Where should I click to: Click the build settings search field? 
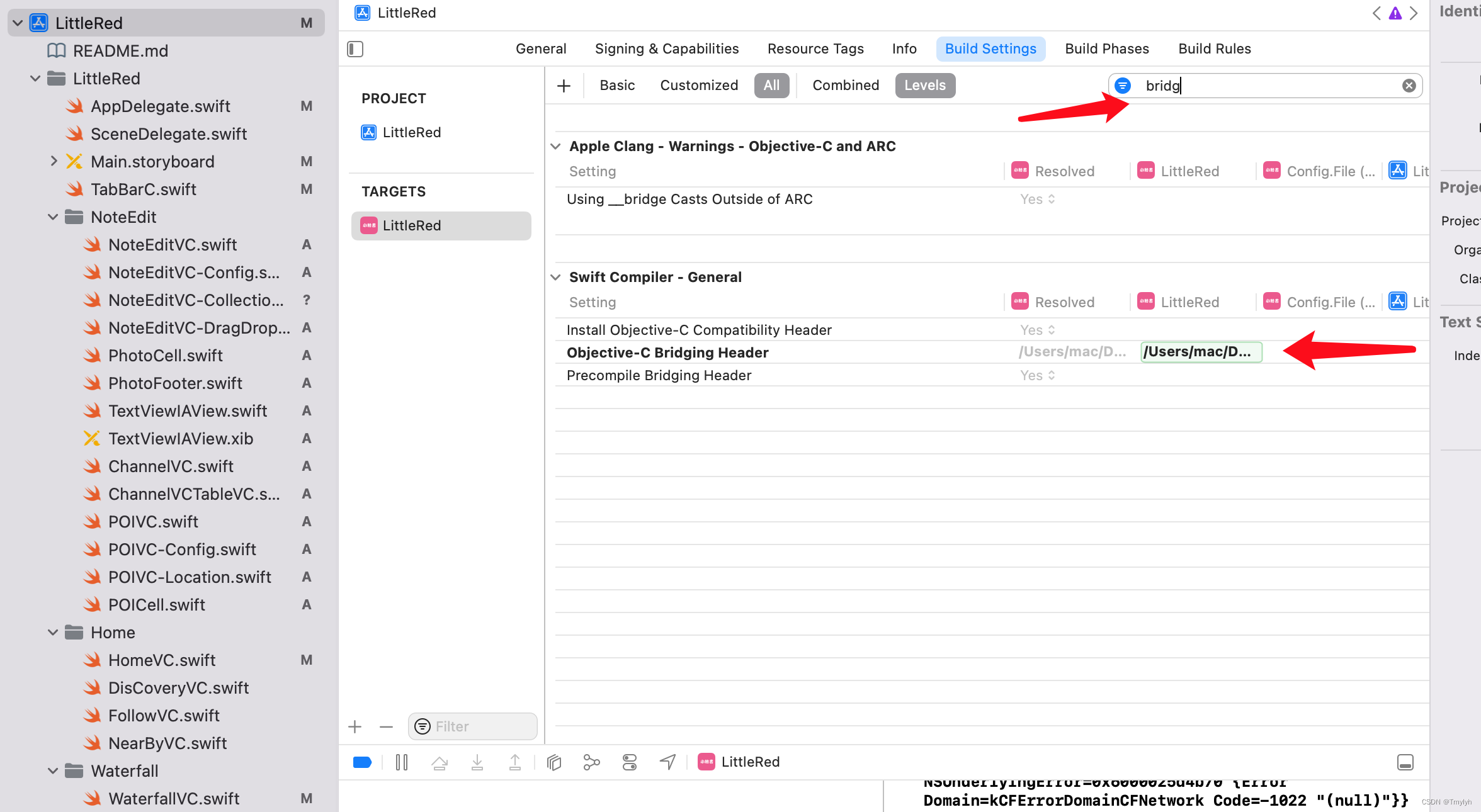1265,86
